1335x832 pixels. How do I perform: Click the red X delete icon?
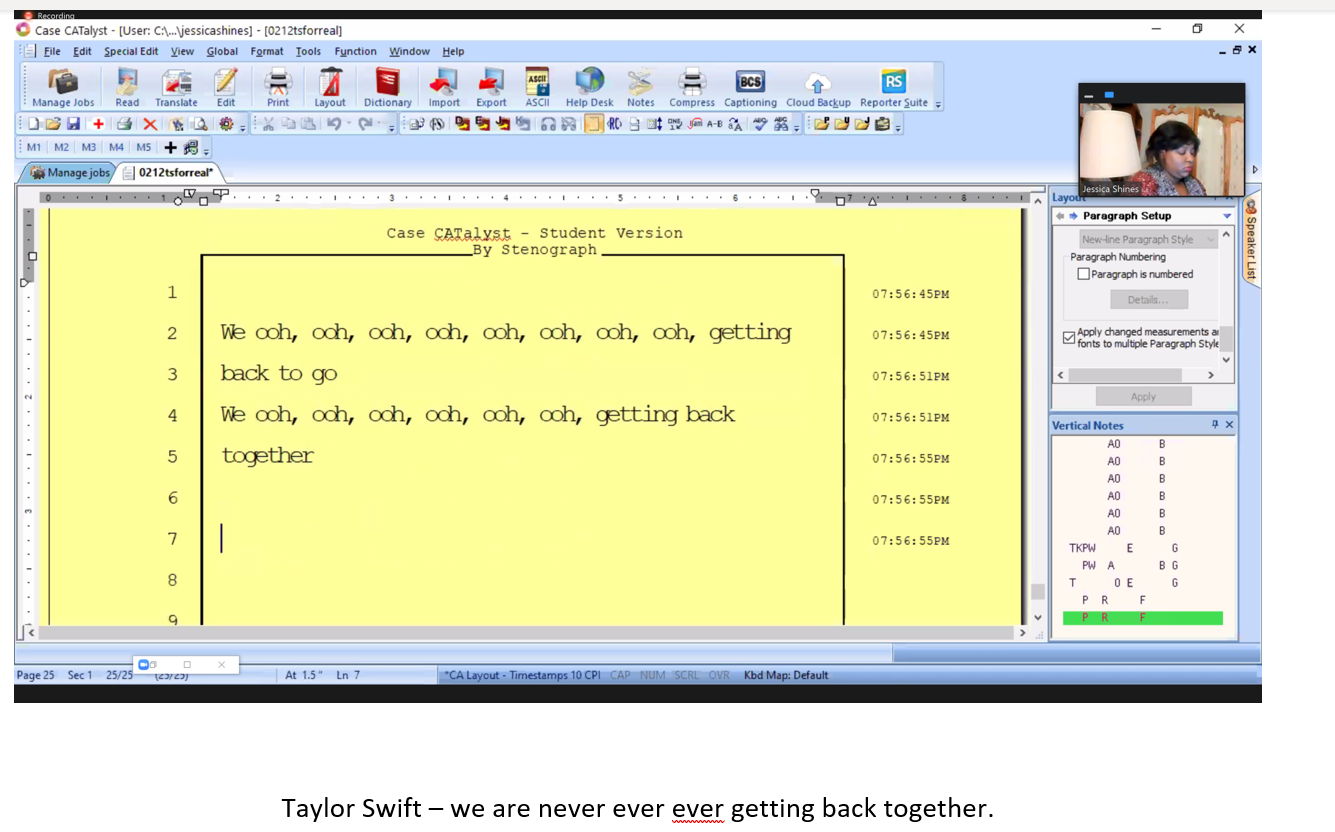coord(150,124)
